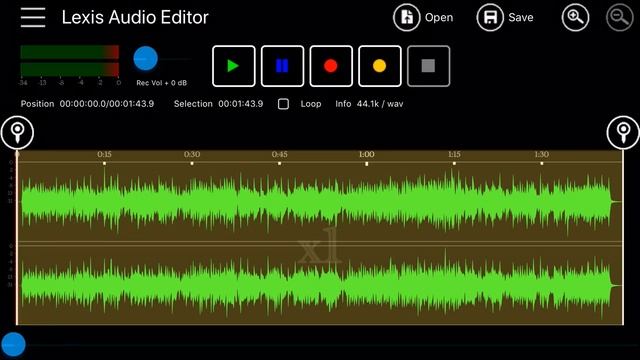Click the Rec Vol + 0 dB label

point(162,83)
